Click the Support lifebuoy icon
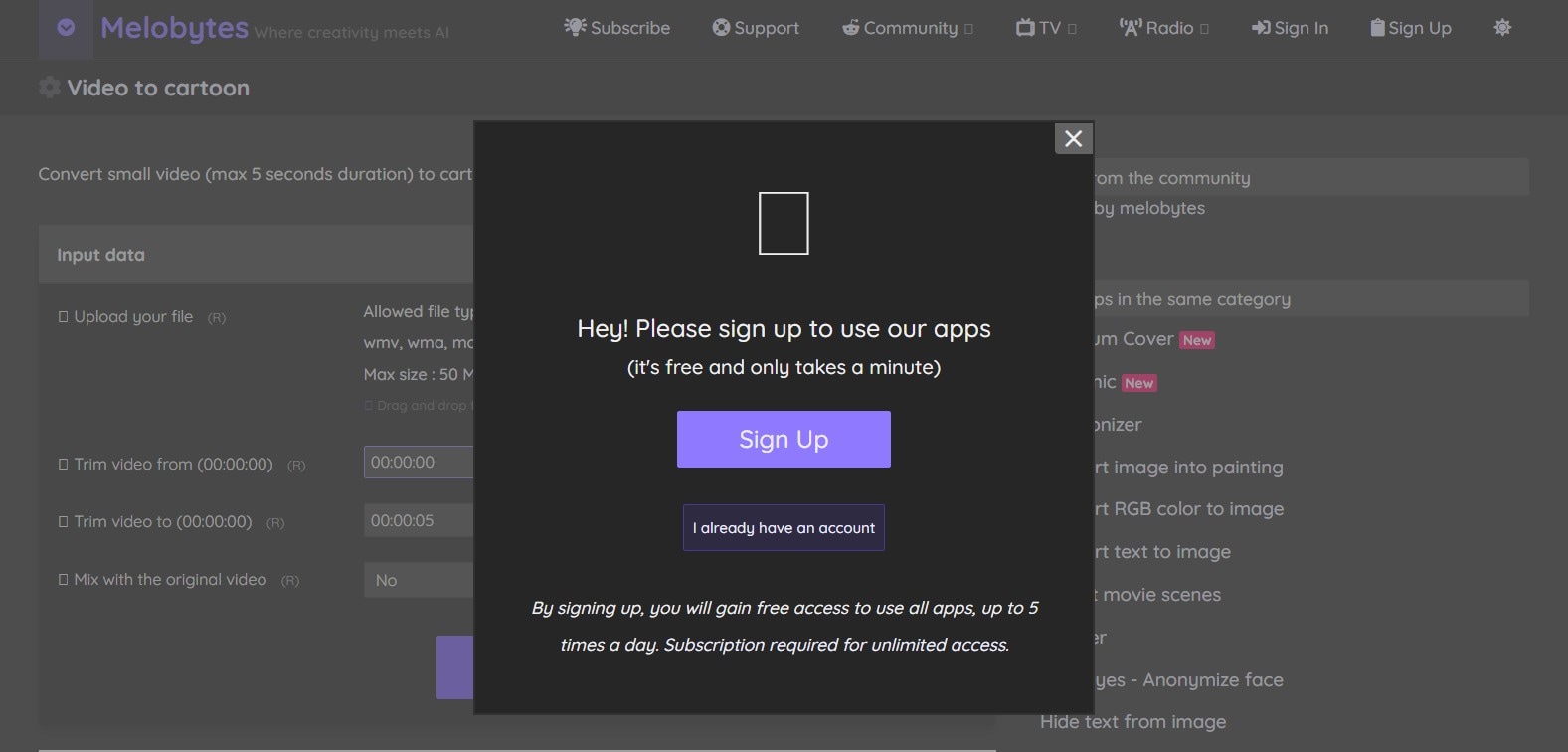1568x752 pixels. (721, 28)
